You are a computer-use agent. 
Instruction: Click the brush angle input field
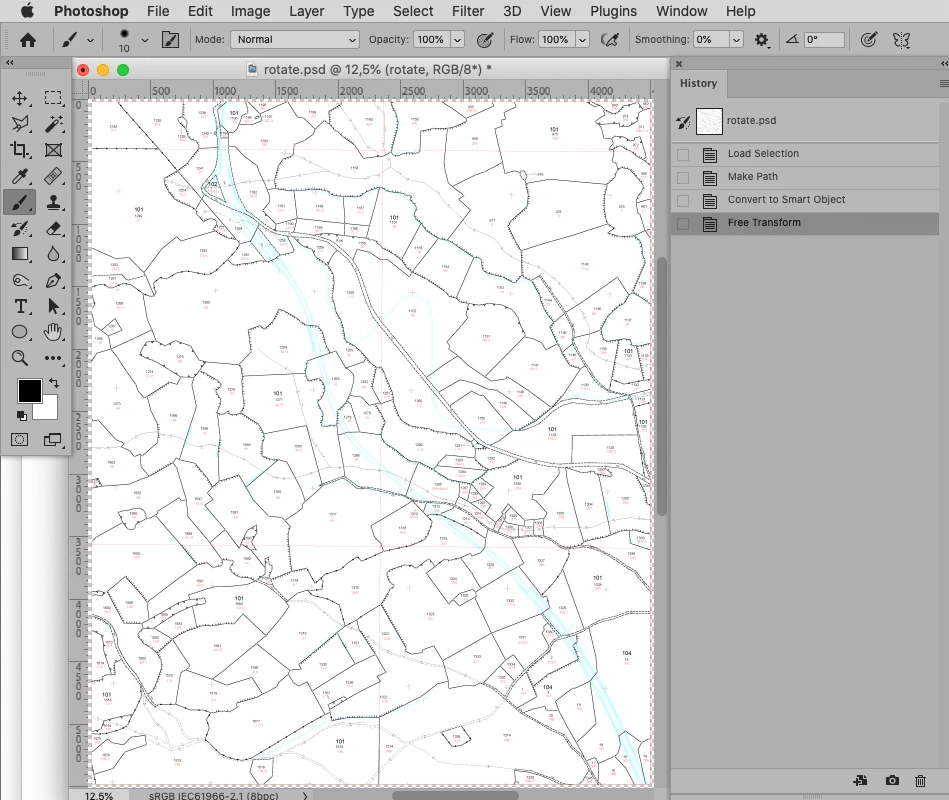coord(824,39)
